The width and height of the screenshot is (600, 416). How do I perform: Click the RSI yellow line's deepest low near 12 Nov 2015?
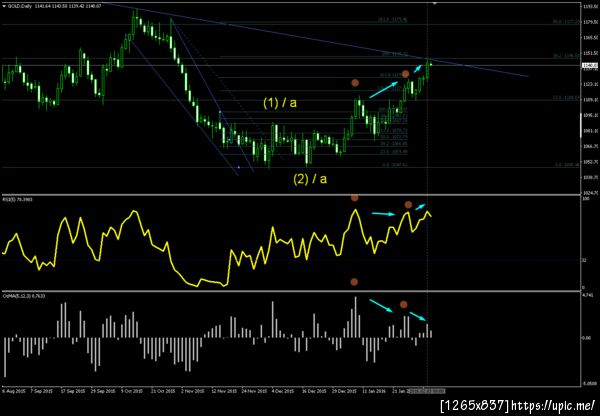pyautogui.click(x=225, y=285)
